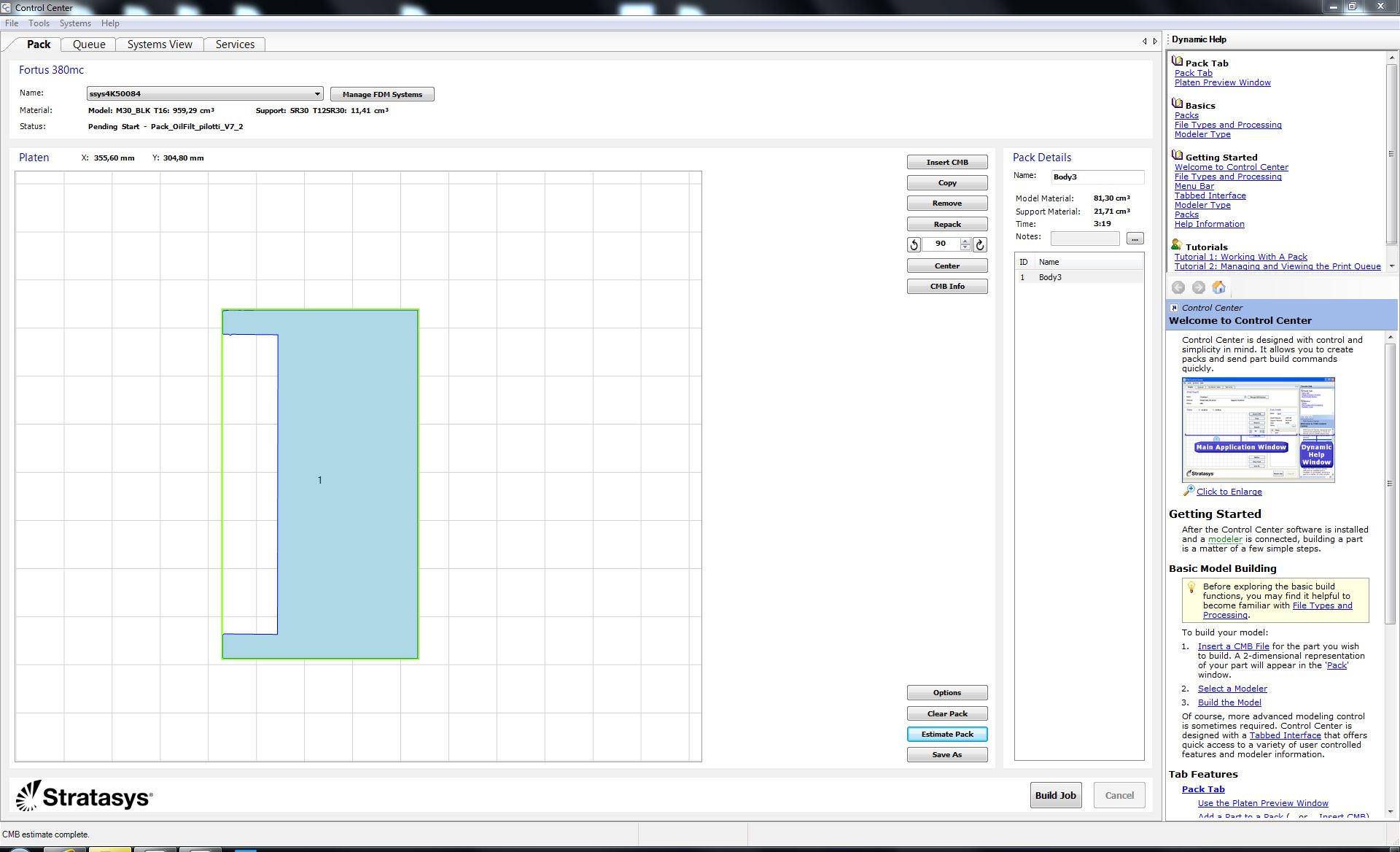Click the magnifier icon next to Click to Enlarge

[x=1189, y=490]
